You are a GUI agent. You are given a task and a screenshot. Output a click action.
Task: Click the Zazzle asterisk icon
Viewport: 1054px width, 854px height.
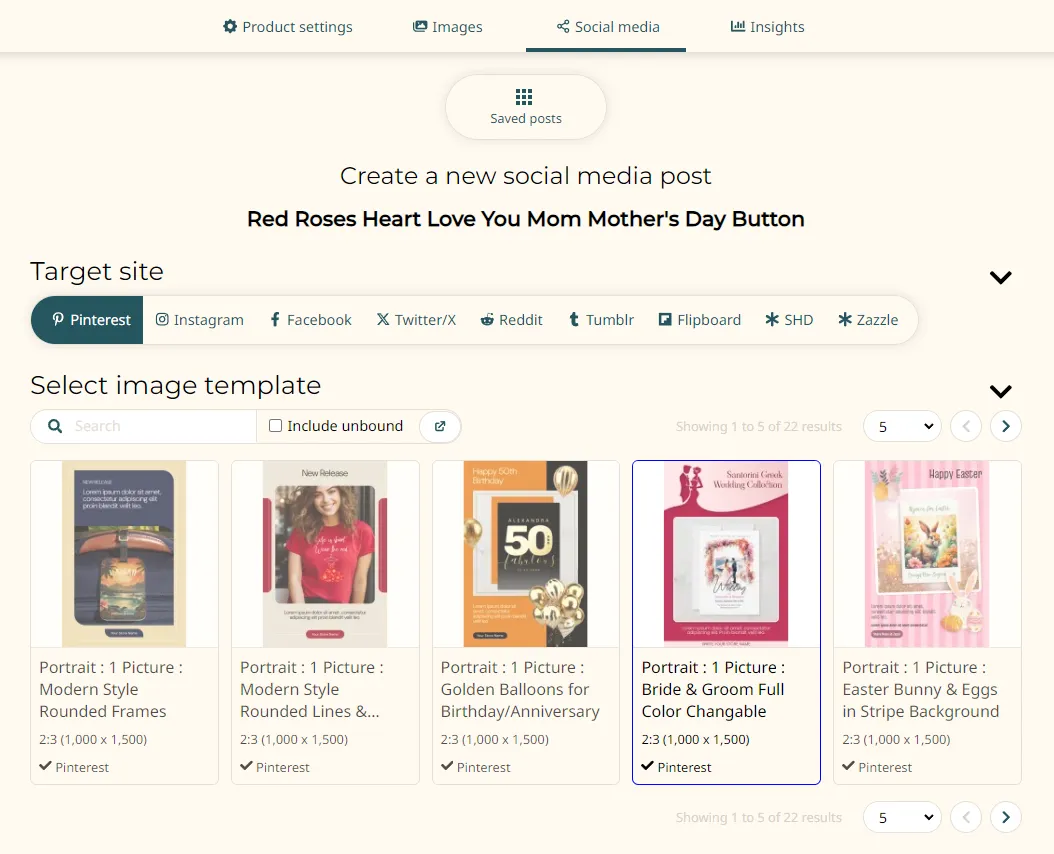pyautogui.click(x=844, y=319)
